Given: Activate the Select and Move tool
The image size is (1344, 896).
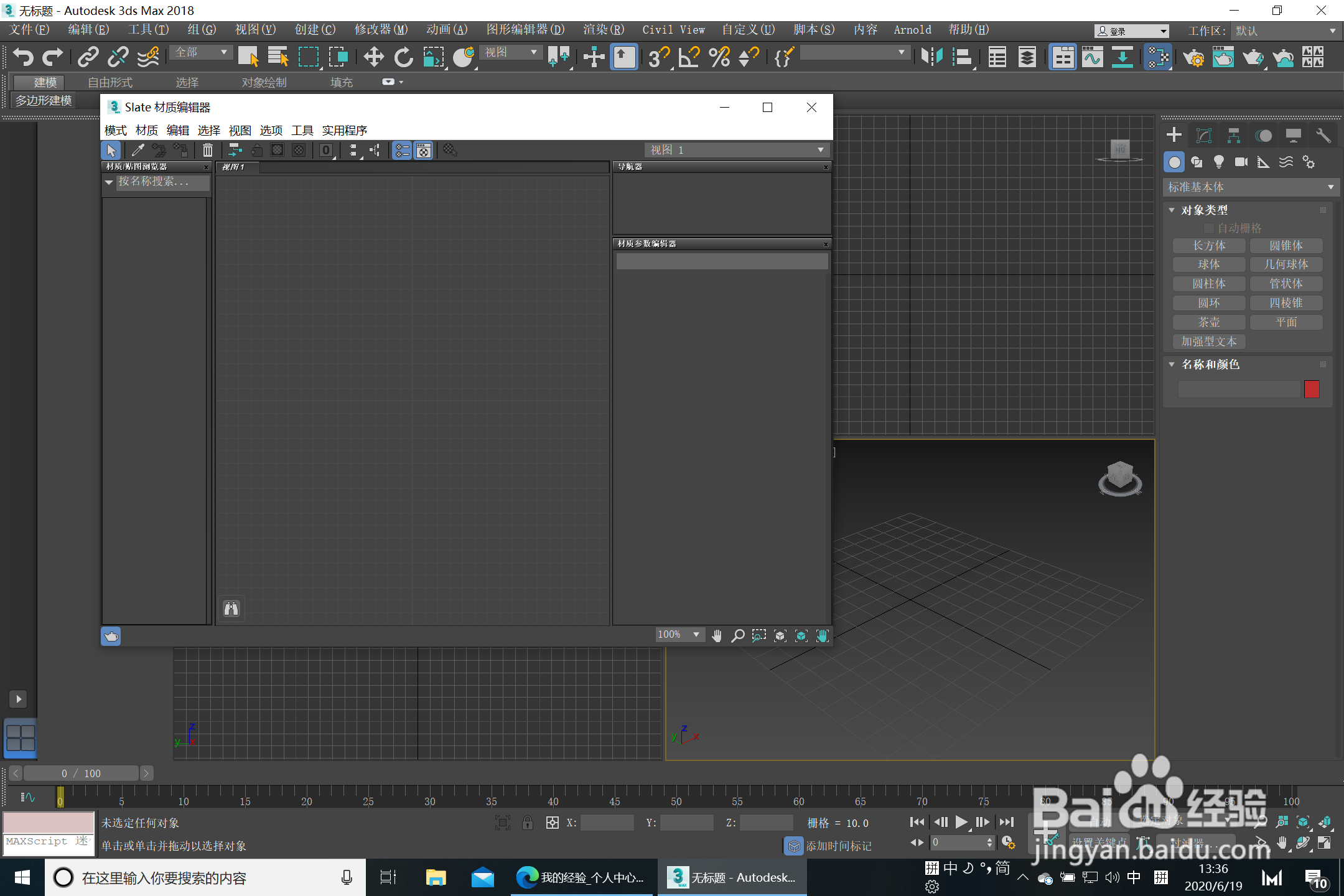Looking at the screenshot, I should click(373, 57).
